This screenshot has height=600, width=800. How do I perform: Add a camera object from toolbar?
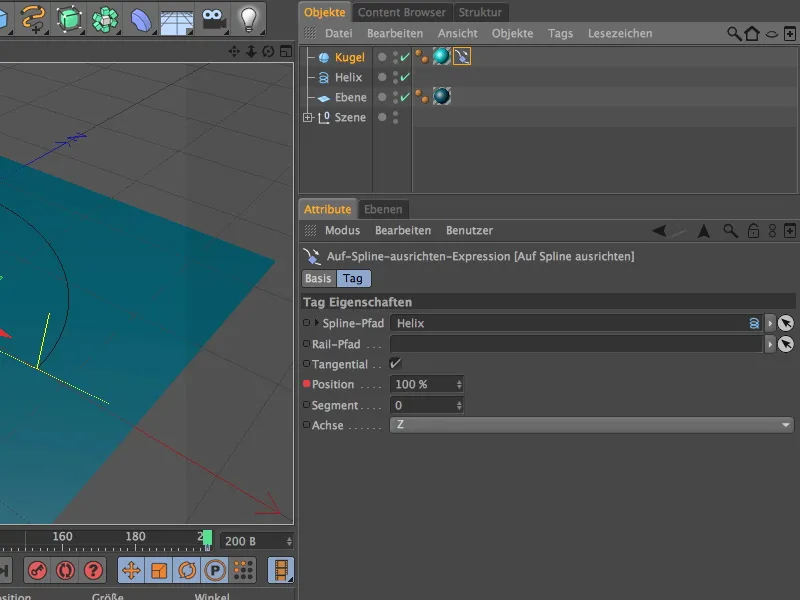(x=213, y=19)
